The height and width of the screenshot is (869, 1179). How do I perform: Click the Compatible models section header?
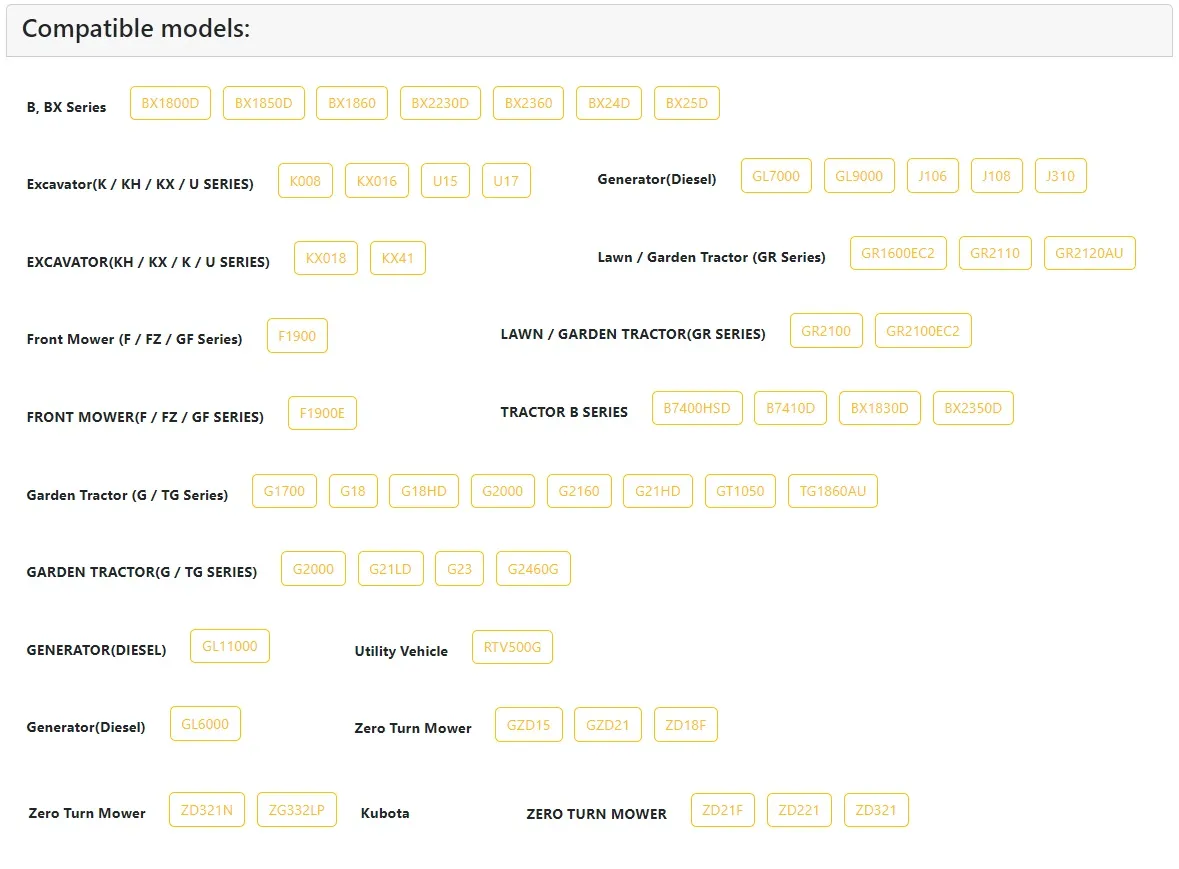tap(136, 29)
